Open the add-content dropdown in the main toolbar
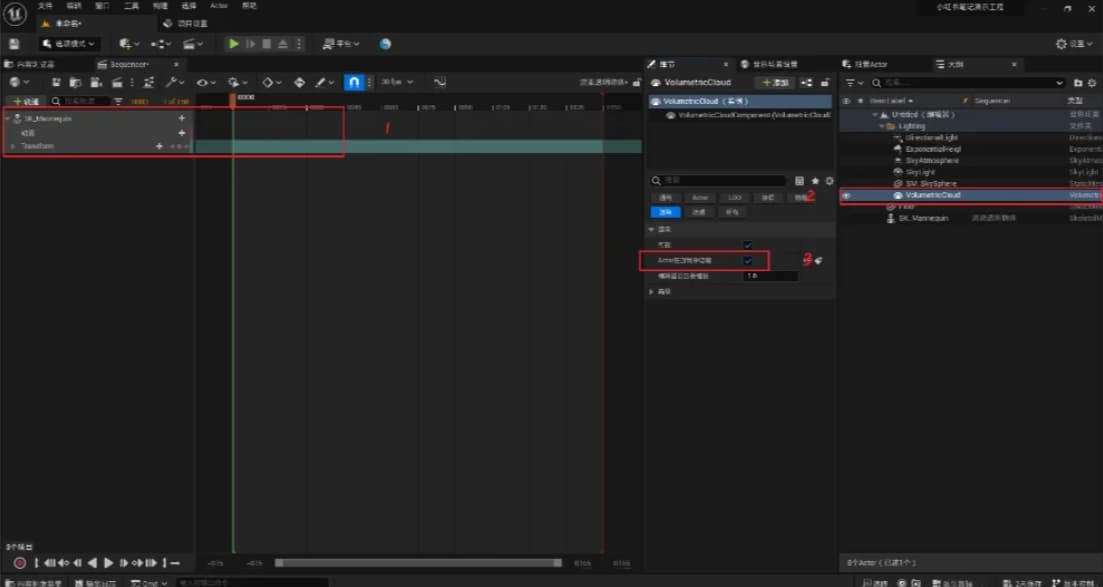 [129, 44]
